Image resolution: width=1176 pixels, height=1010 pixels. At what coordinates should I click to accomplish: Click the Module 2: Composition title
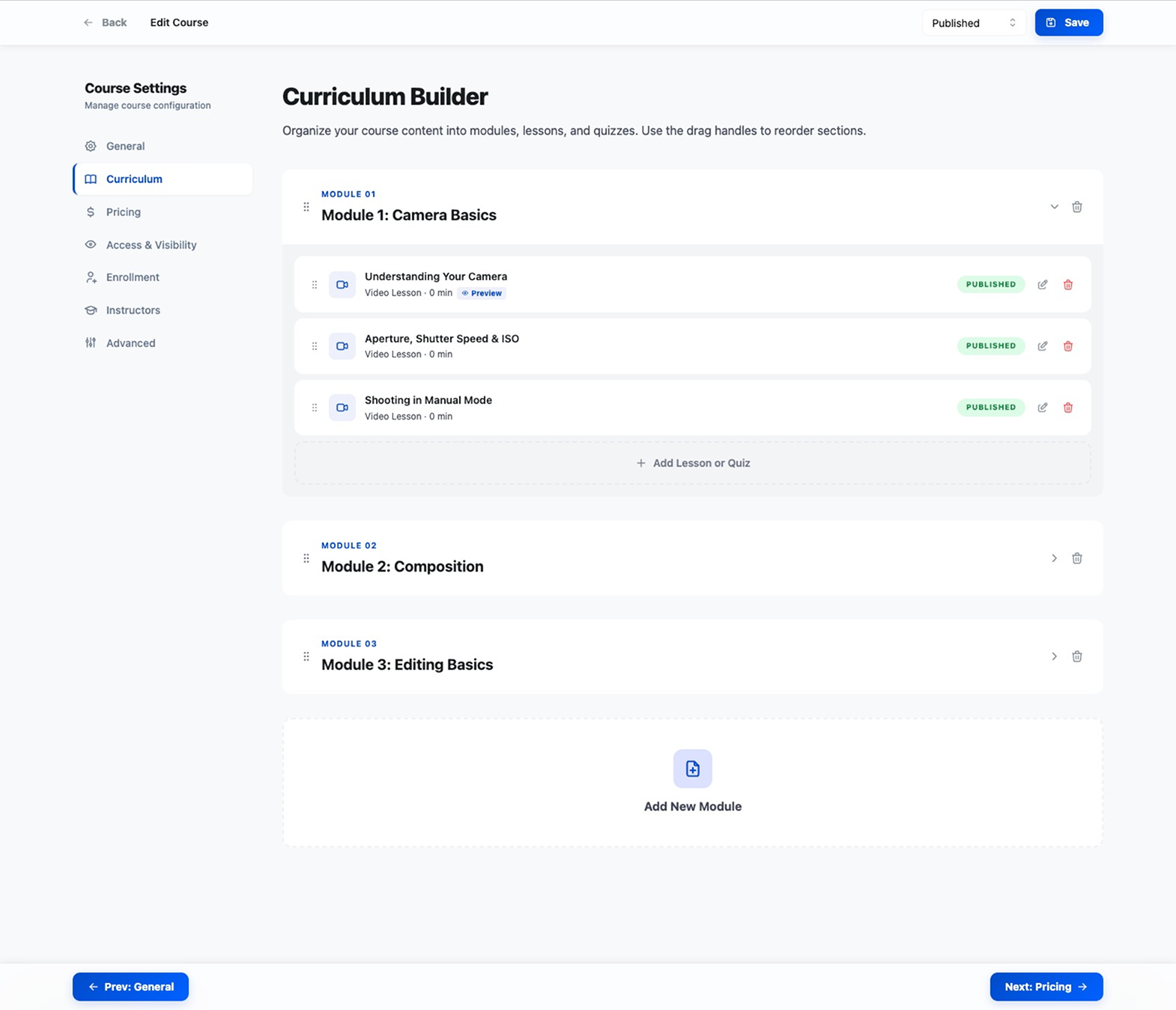402,566
